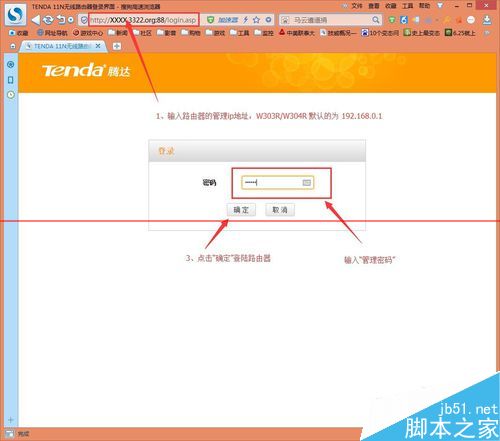
Task: Click the top sidebar circle icon
Action: click(x=11, y=64)
